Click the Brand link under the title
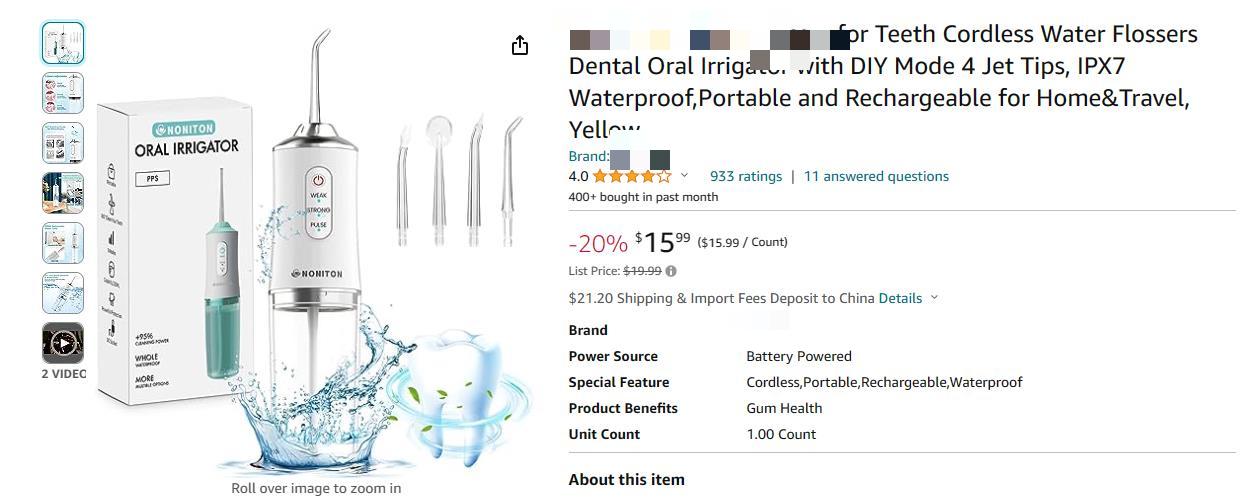Image resolution: width=1251 pixels, height=497 pixels. 619,157
